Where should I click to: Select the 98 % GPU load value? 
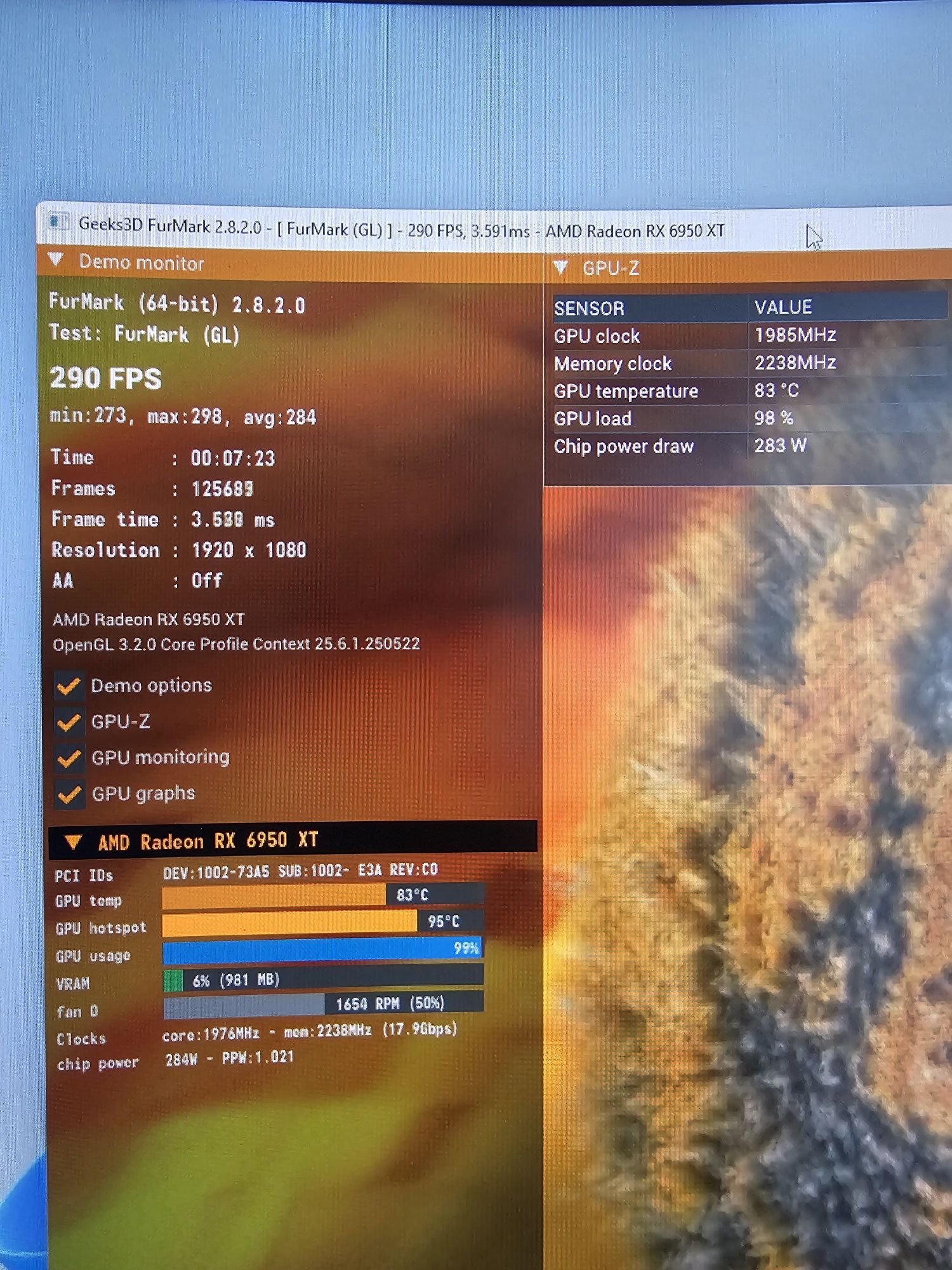point(774,418)
